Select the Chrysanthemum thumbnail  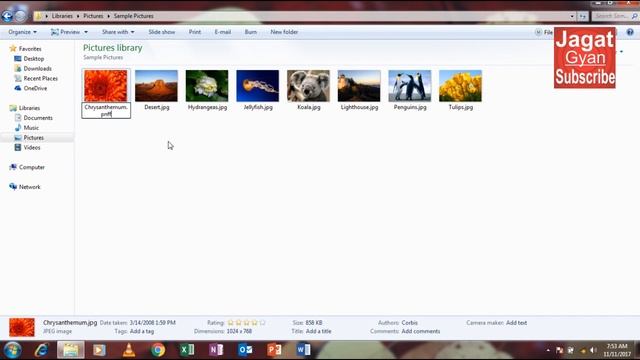pos(106,86)
